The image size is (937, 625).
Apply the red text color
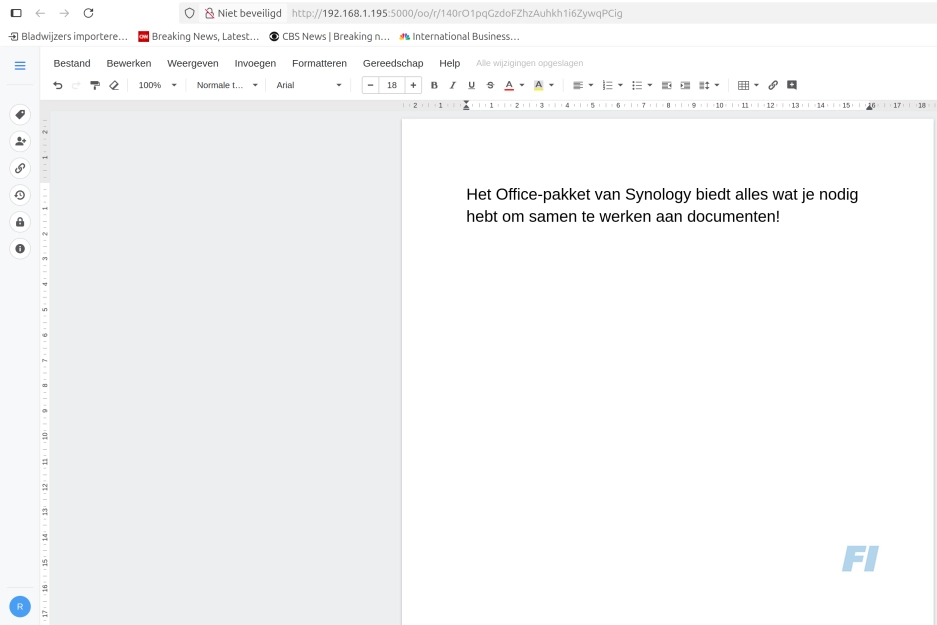pyautogui.click(x=509, y=85)
